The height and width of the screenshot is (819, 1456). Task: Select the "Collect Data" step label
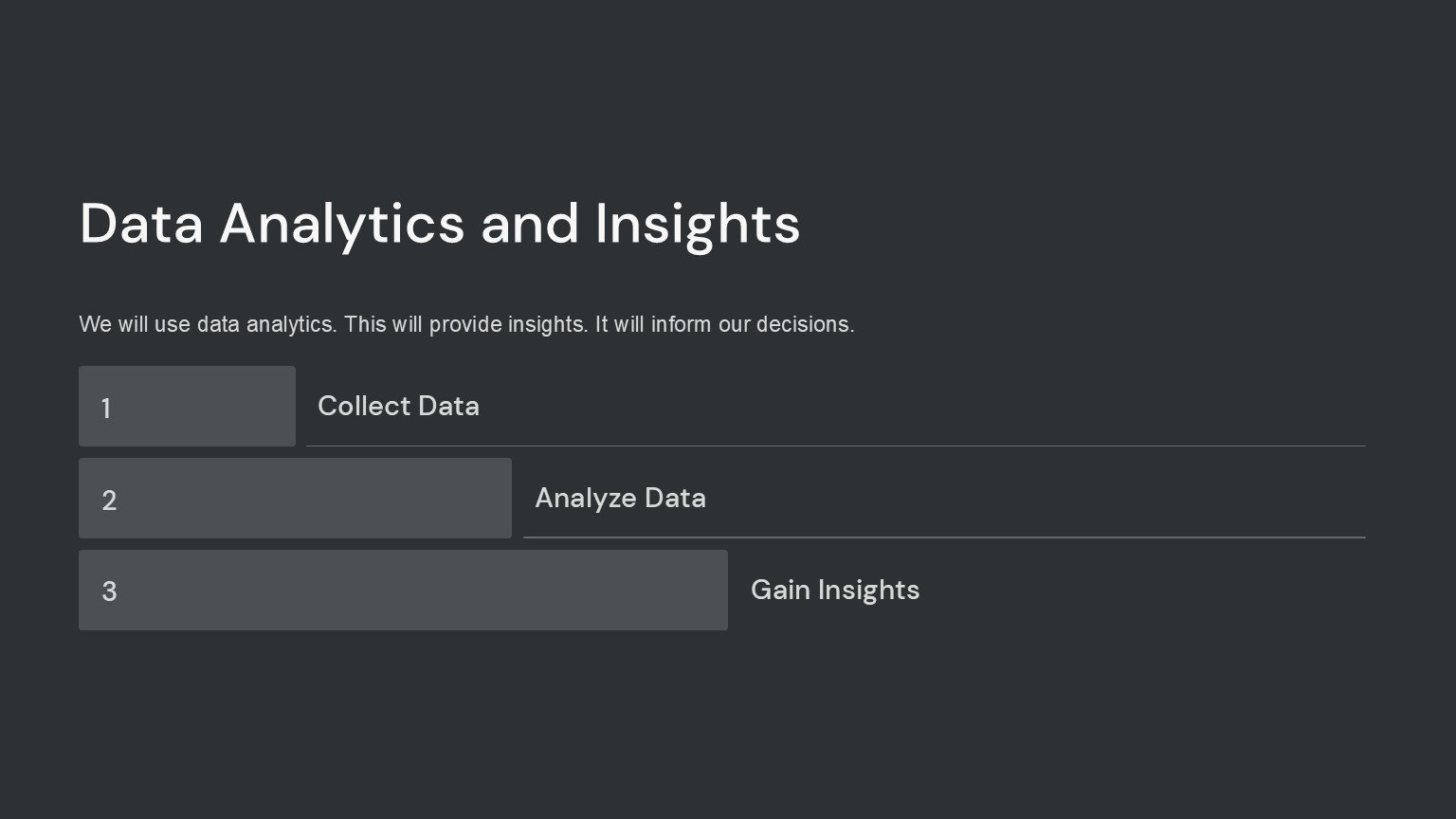point(398,406)
